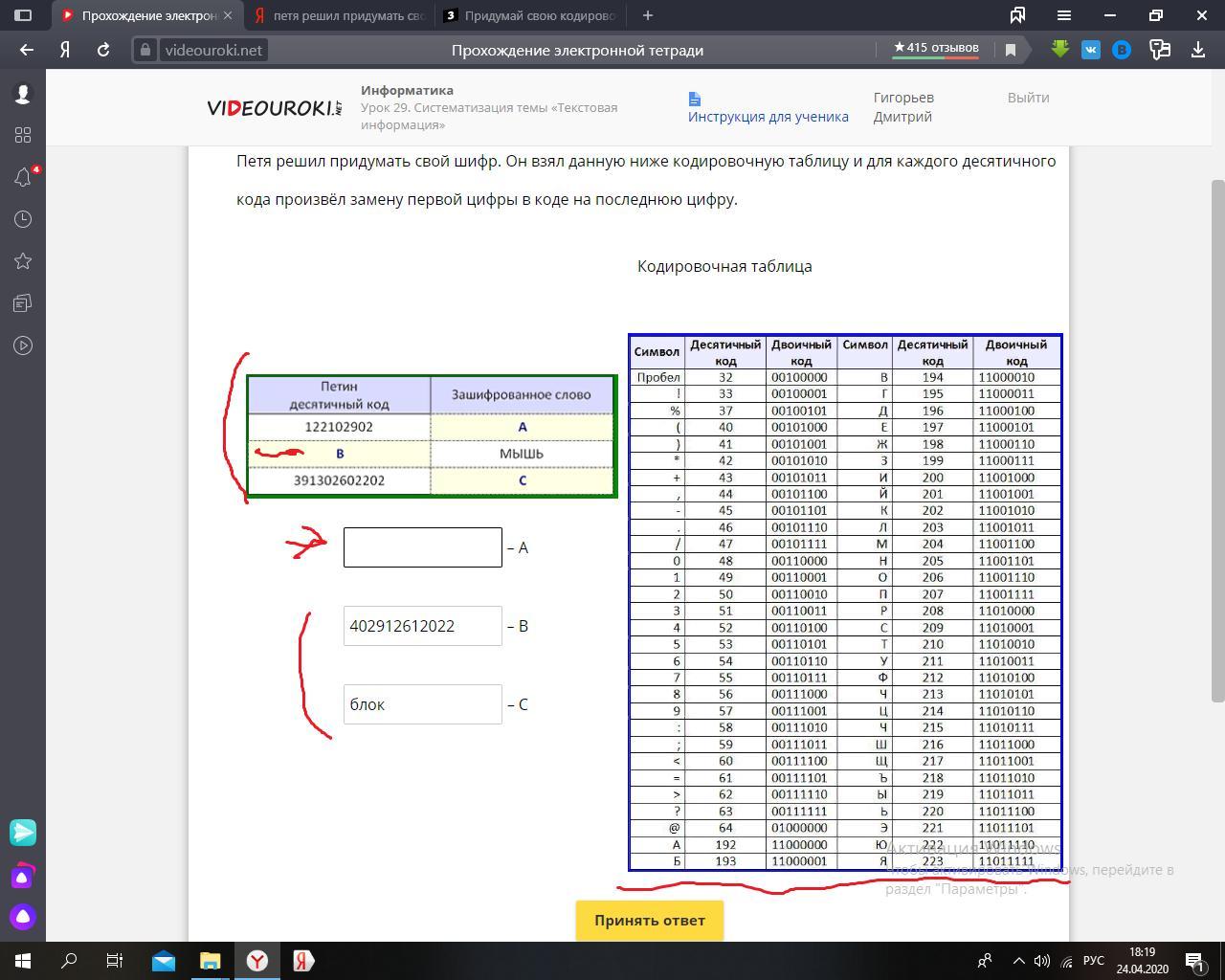Open the 415 отзывов site reviews
The image size is (1225, 980).
[x=935, y=48]
